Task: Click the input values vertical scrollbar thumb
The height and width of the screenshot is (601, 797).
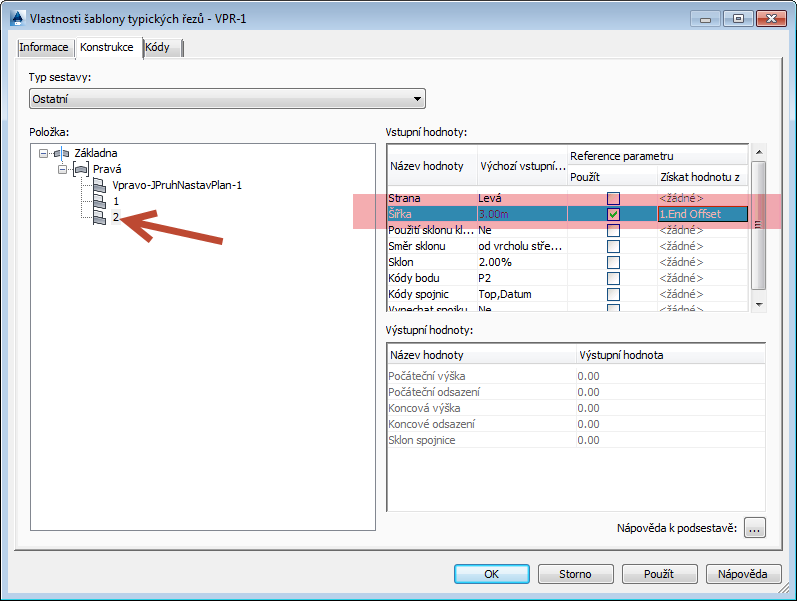Action: click(758, 225)
